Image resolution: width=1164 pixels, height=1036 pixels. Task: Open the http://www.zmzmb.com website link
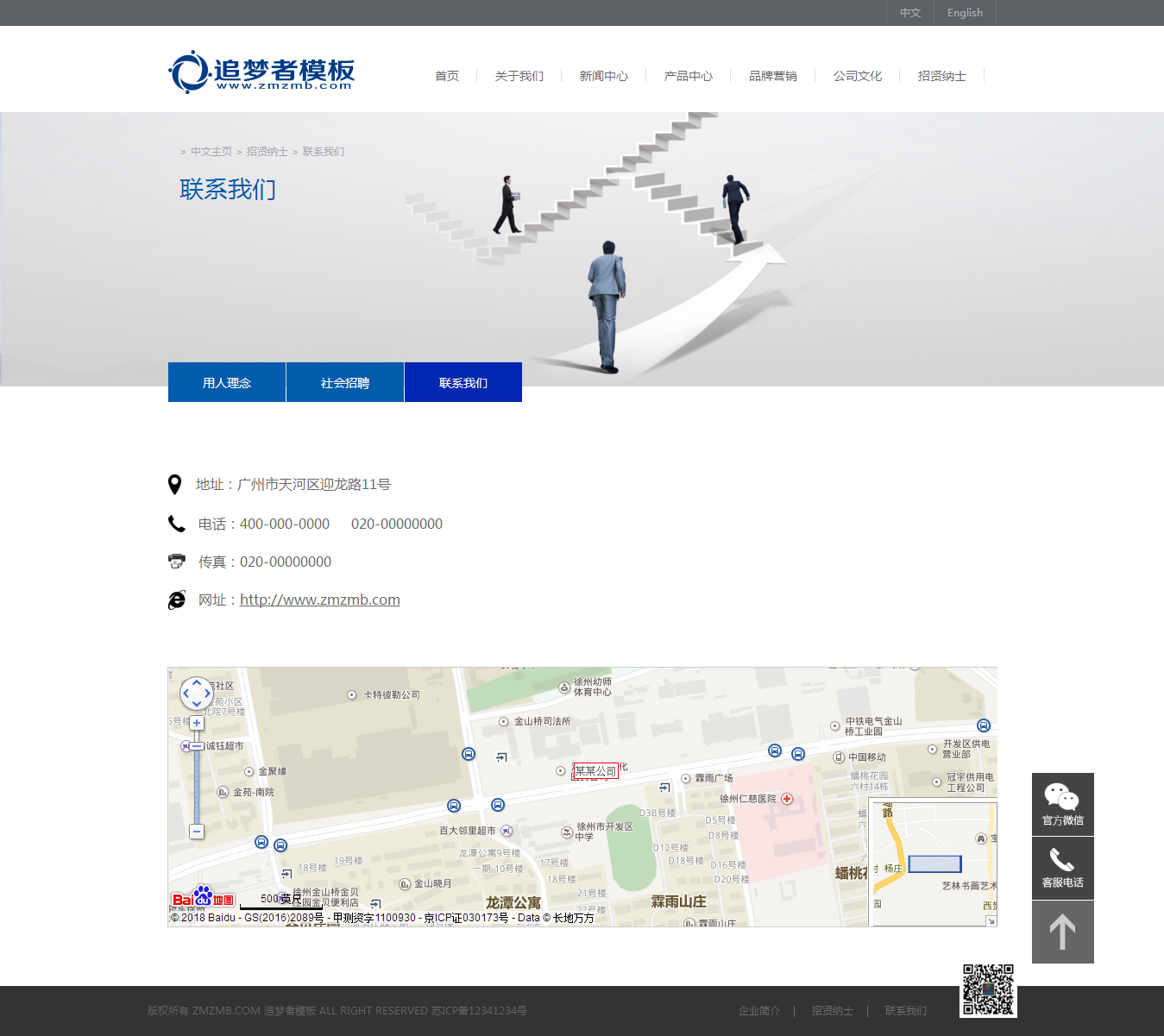click(x=319, y=600)
